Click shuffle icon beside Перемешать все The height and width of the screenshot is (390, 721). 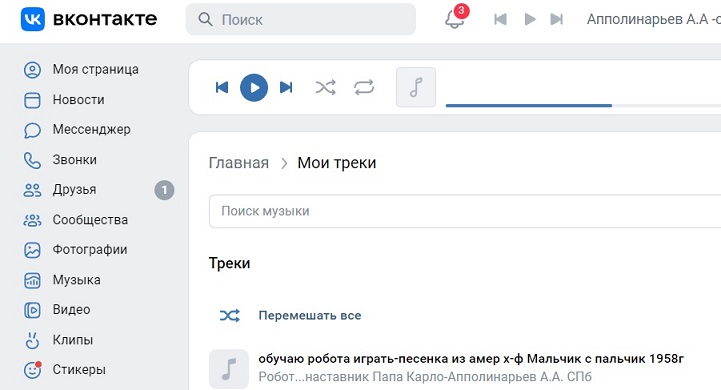click(229, 315)
